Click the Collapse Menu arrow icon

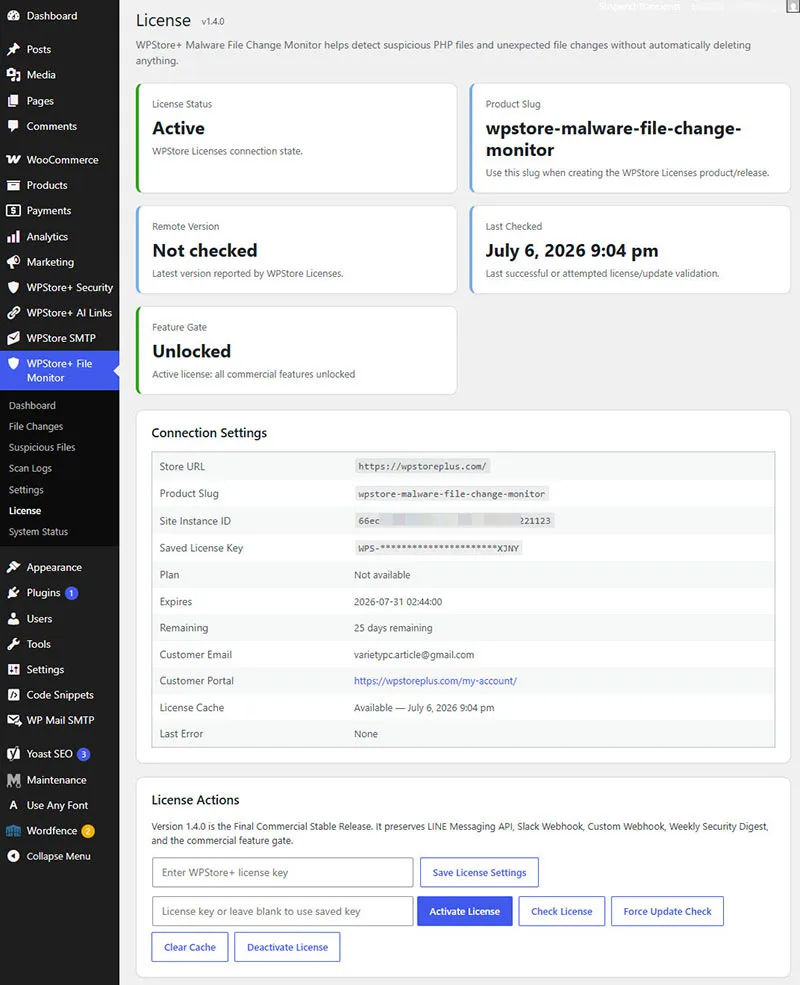pyautogui.click(x=13, y=856)
